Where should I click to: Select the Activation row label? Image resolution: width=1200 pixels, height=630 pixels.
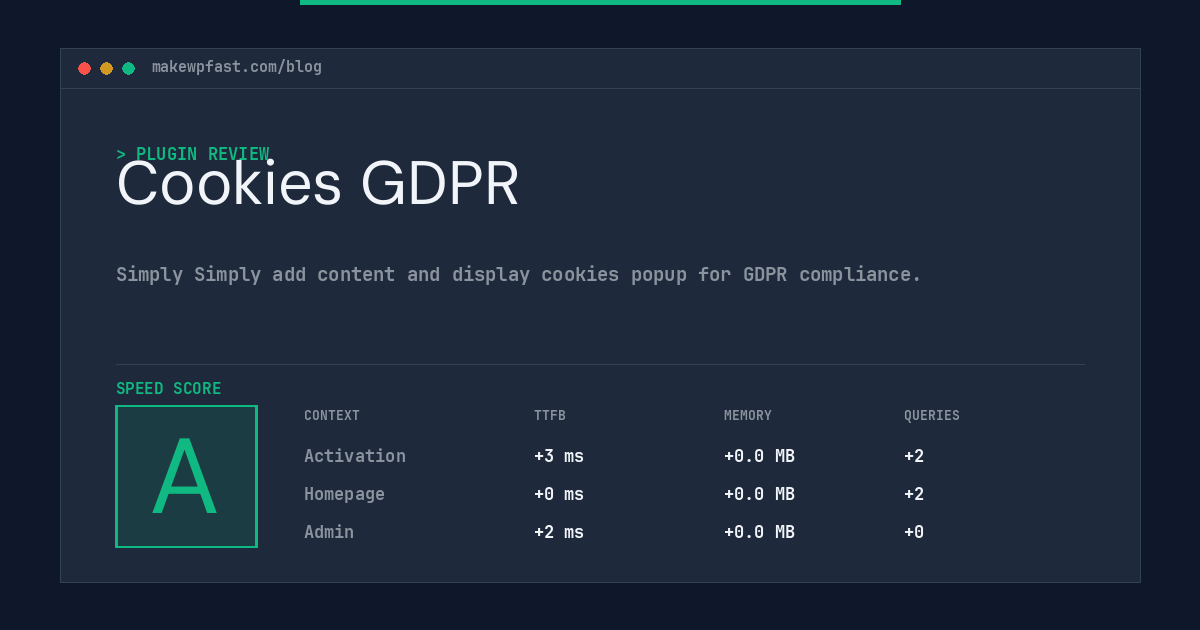click(355, 456)
